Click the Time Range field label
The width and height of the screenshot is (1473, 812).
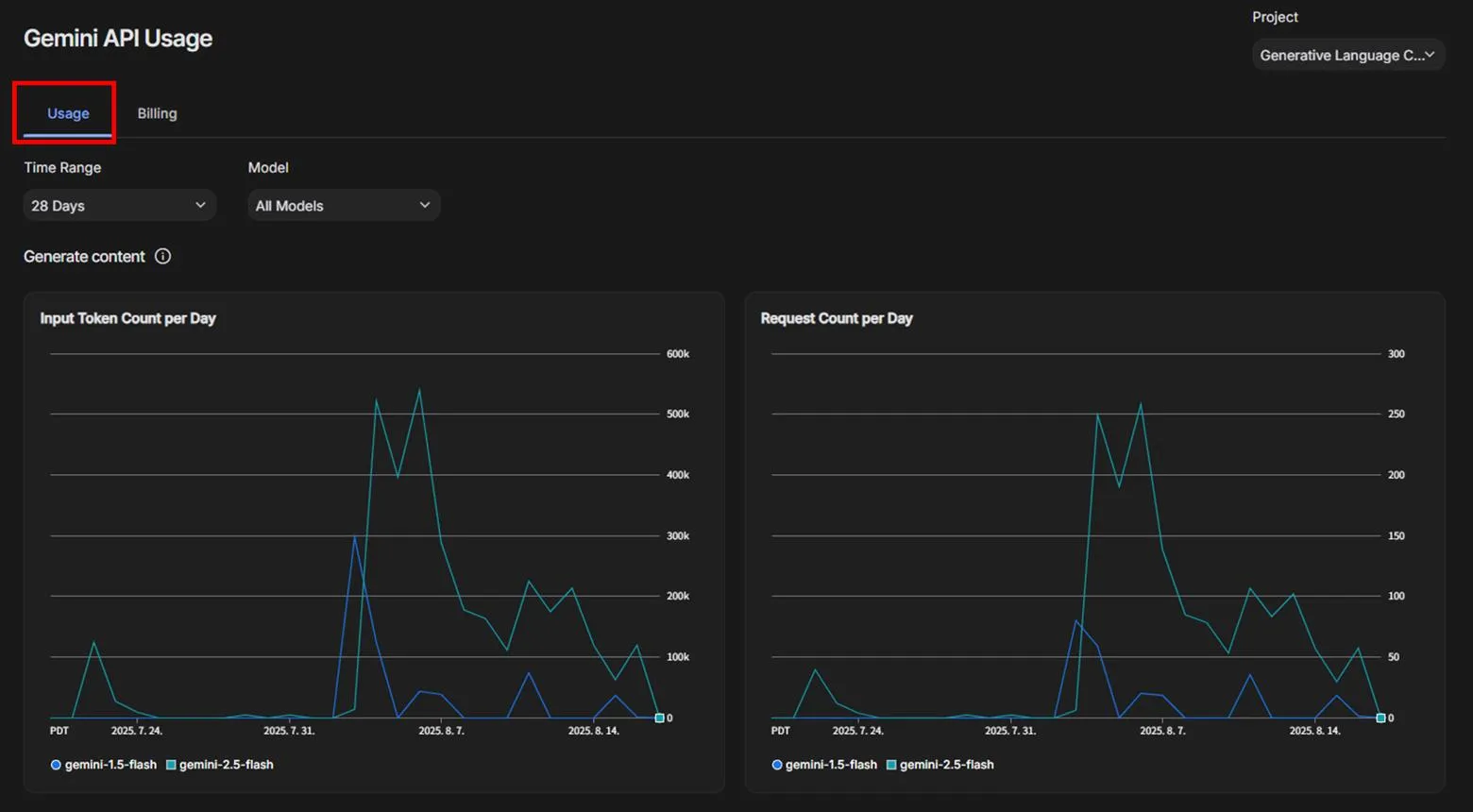(x=62, y=167)
